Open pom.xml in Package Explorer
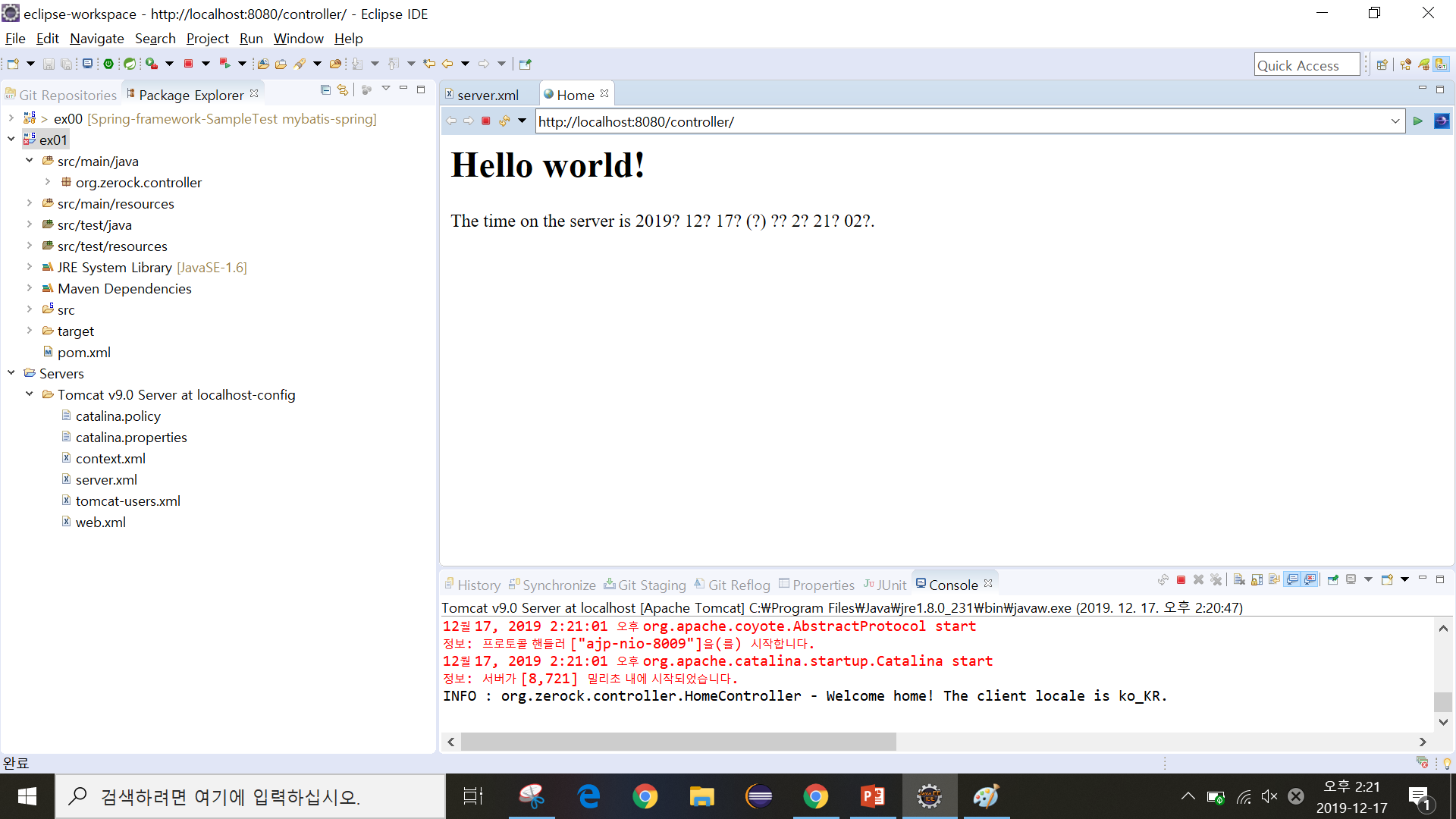The height and width of the screenshot is (819, 1456). (83, 352)
